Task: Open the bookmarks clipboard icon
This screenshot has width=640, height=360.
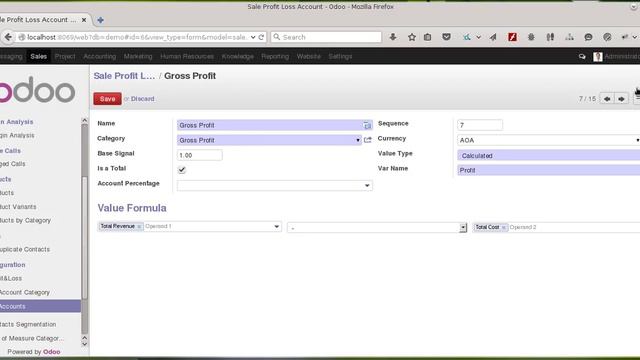Action: [427, 37]
